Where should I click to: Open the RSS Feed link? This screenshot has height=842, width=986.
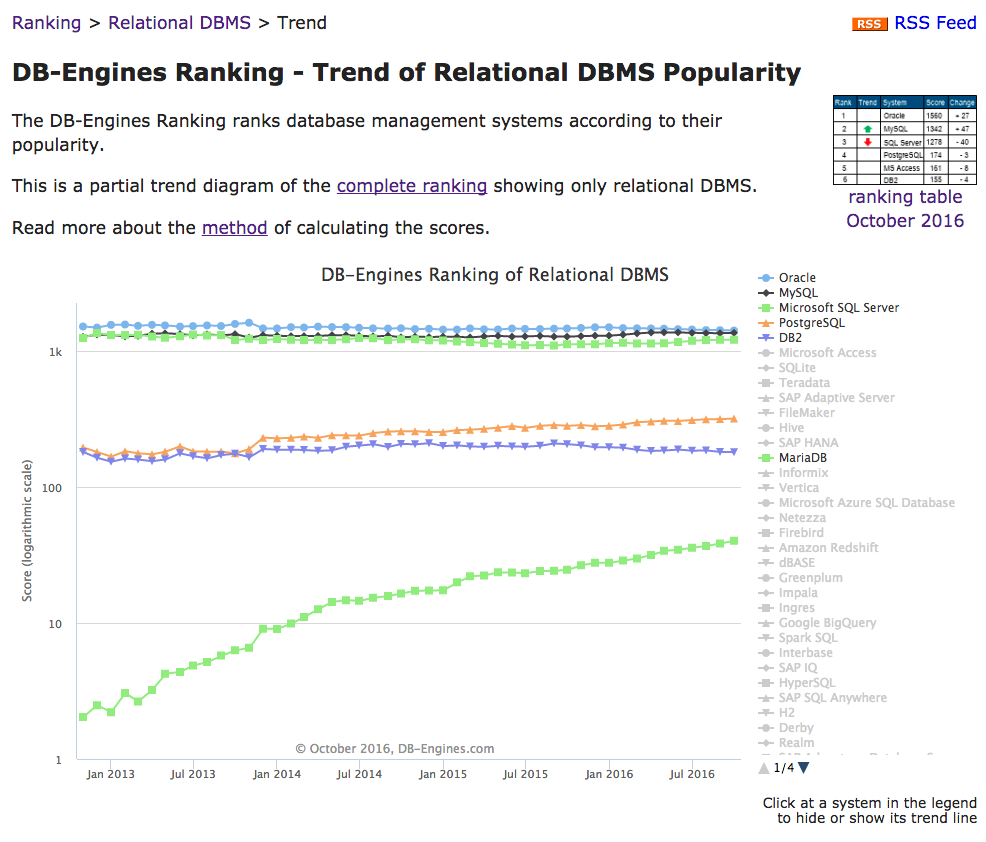935,23
